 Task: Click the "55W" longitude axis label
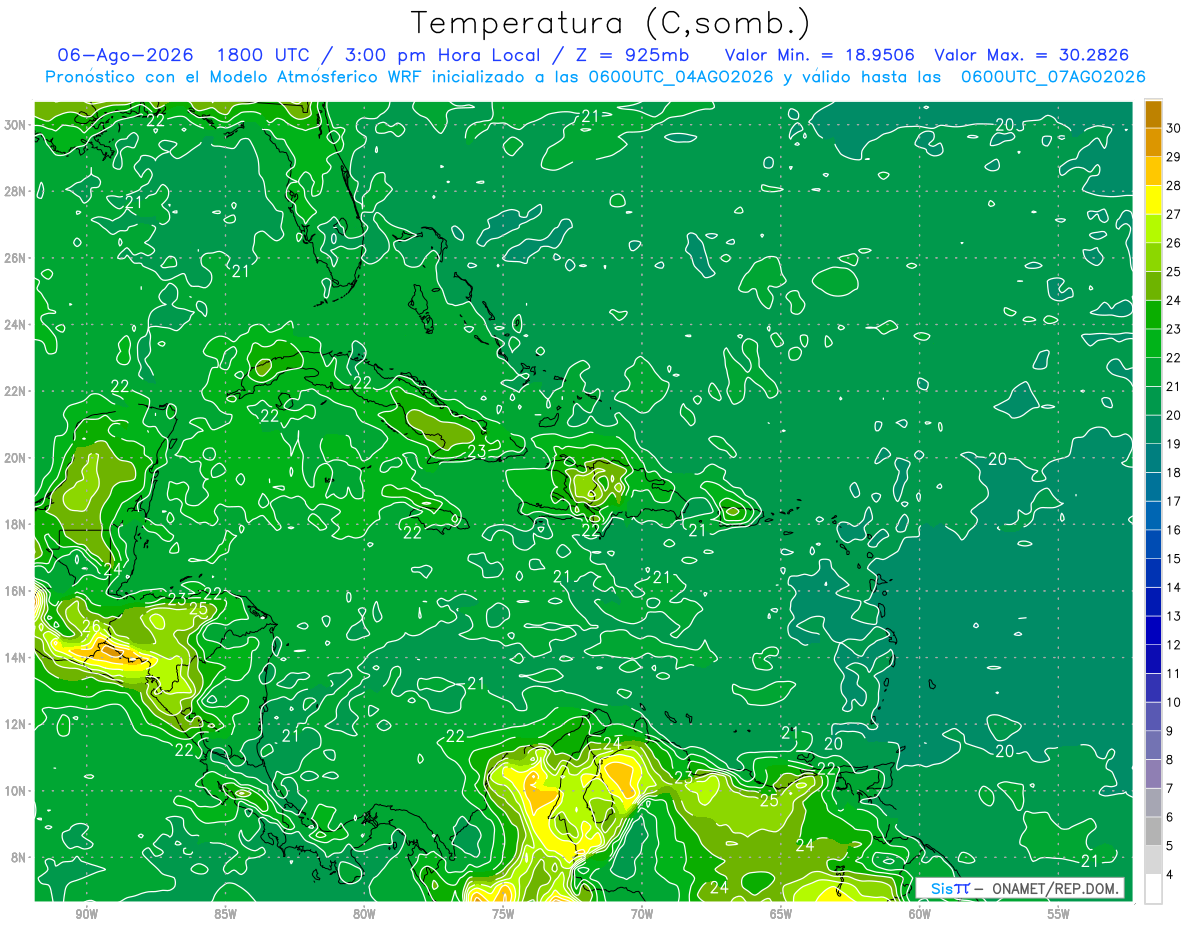1059,914
